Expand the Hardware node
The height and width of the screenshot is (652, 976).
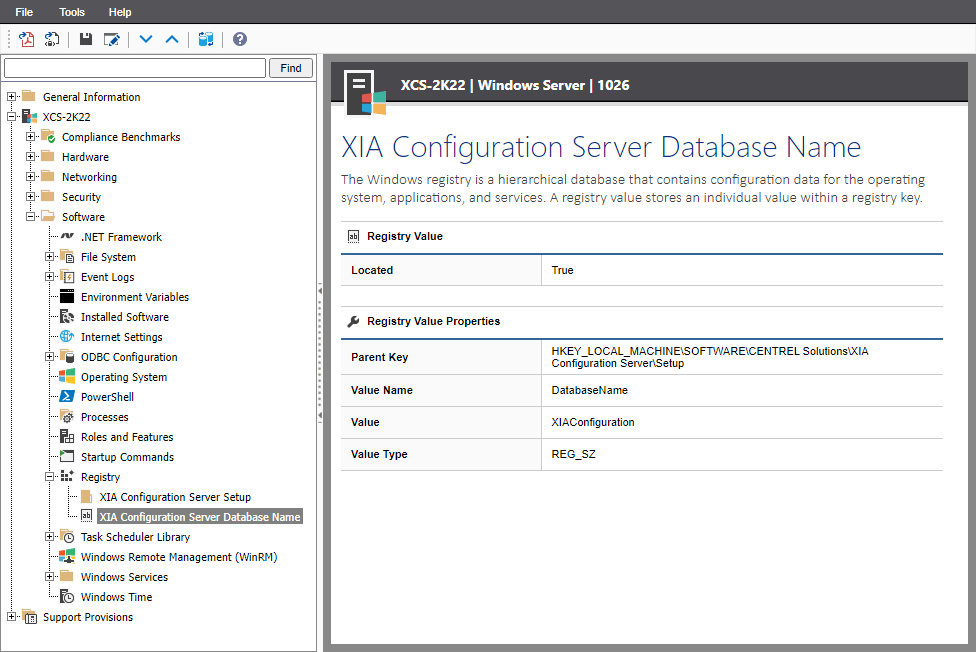[30, 156]
